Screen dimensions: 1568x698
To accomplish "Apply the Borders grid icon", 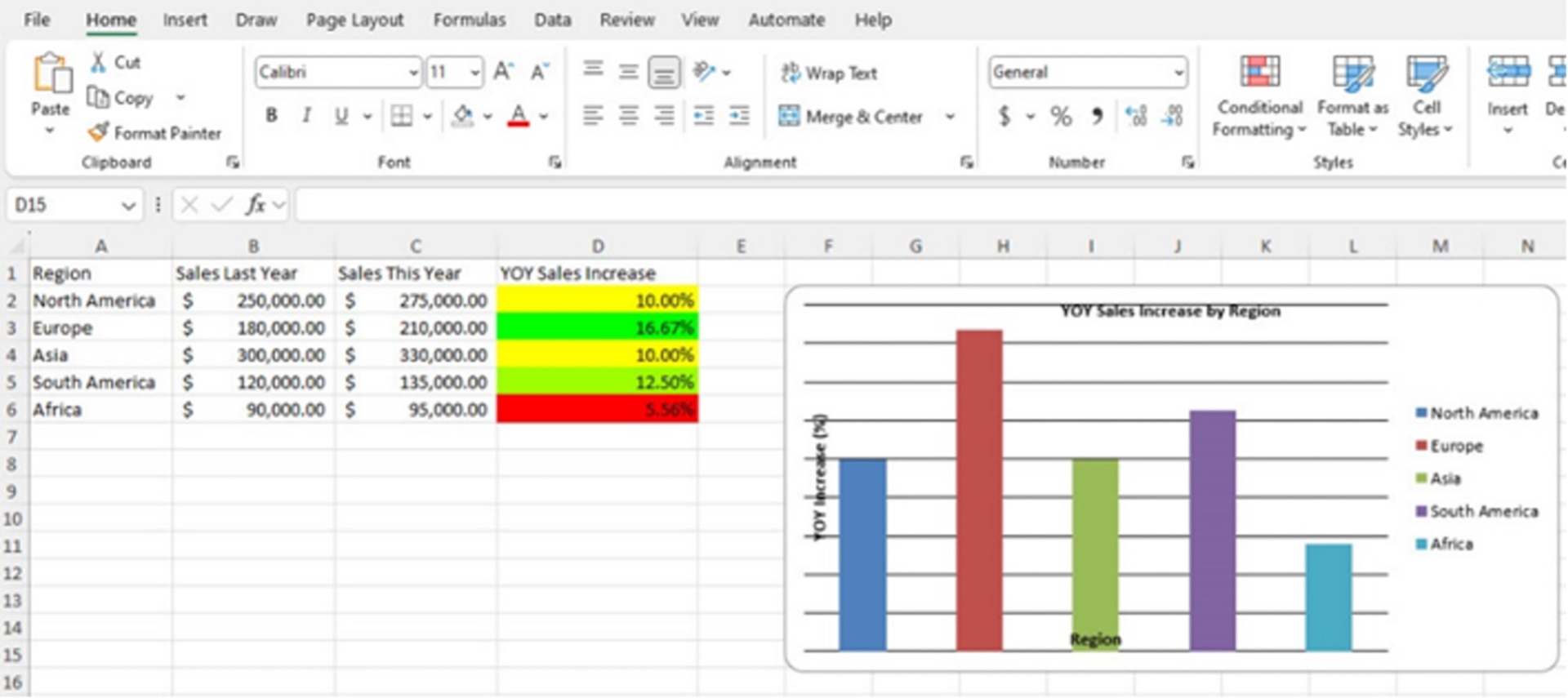I will click(401, 116).
